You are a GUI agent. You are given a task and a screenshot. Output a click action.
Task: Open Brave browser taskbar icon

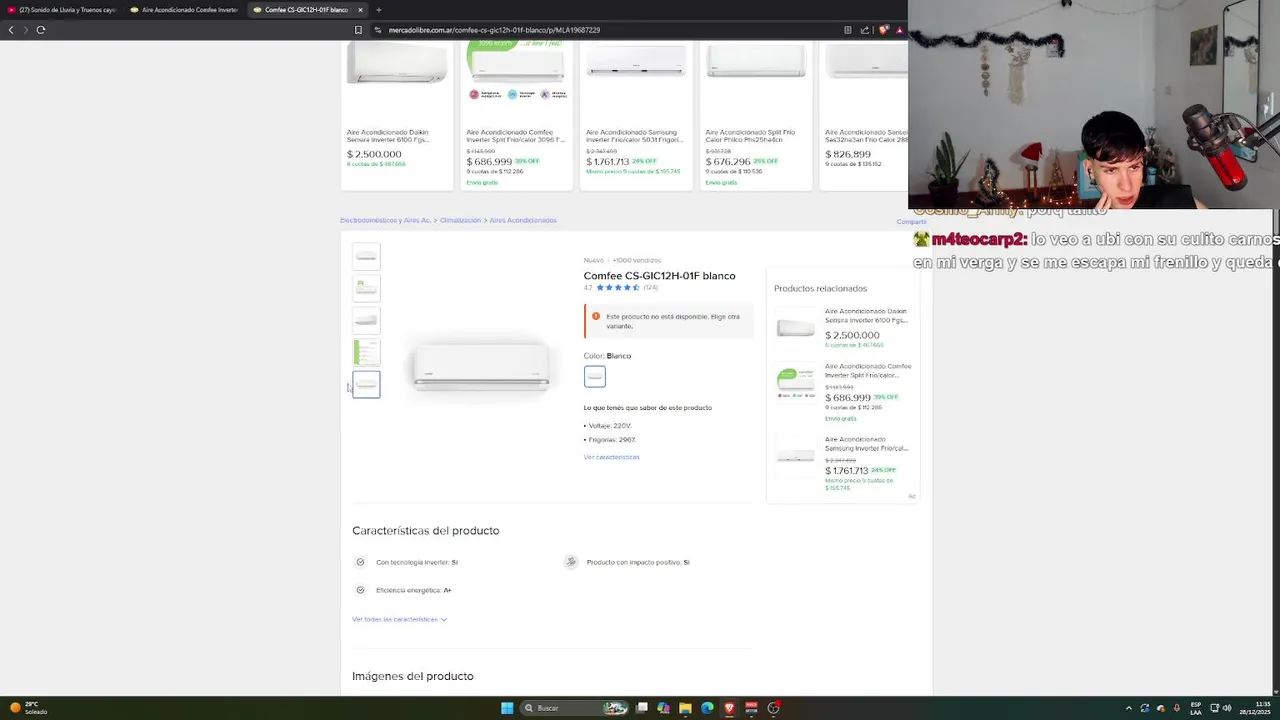pyautogui.click(x=729, y=708)
